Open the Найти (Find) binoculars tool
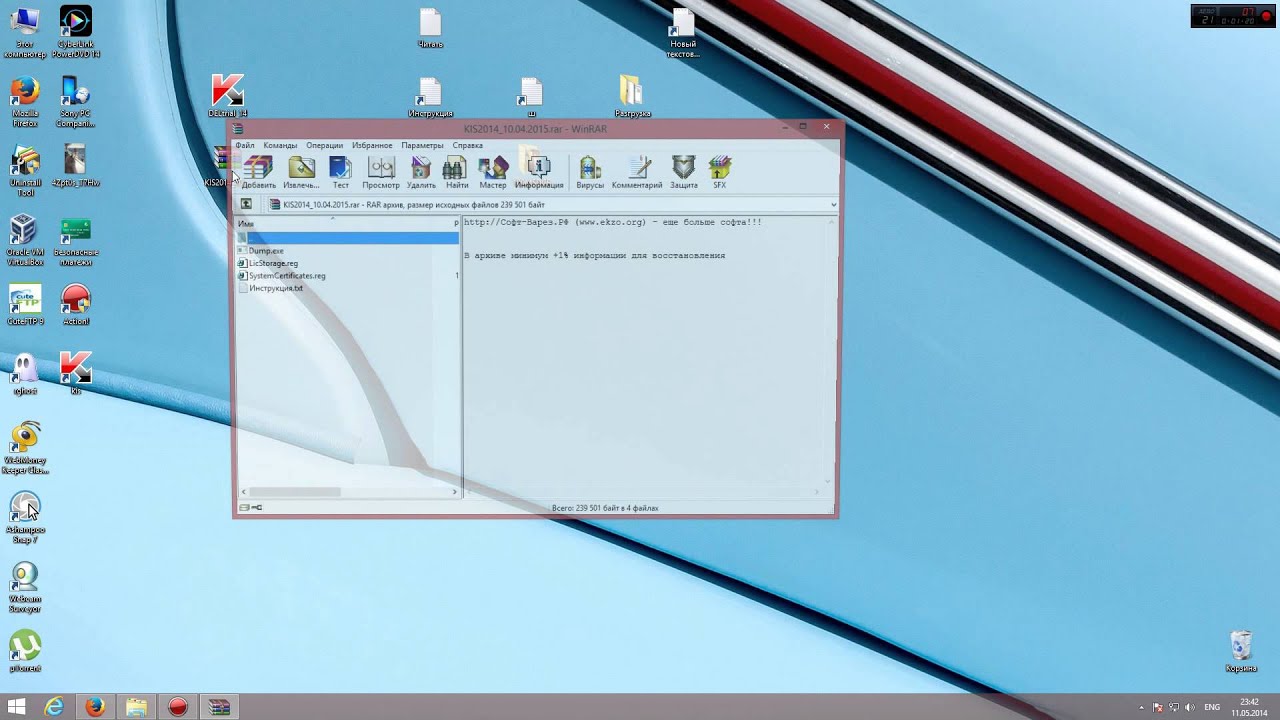The height and width of the screenshot is (720, 1280). click(x=457, y=171)
